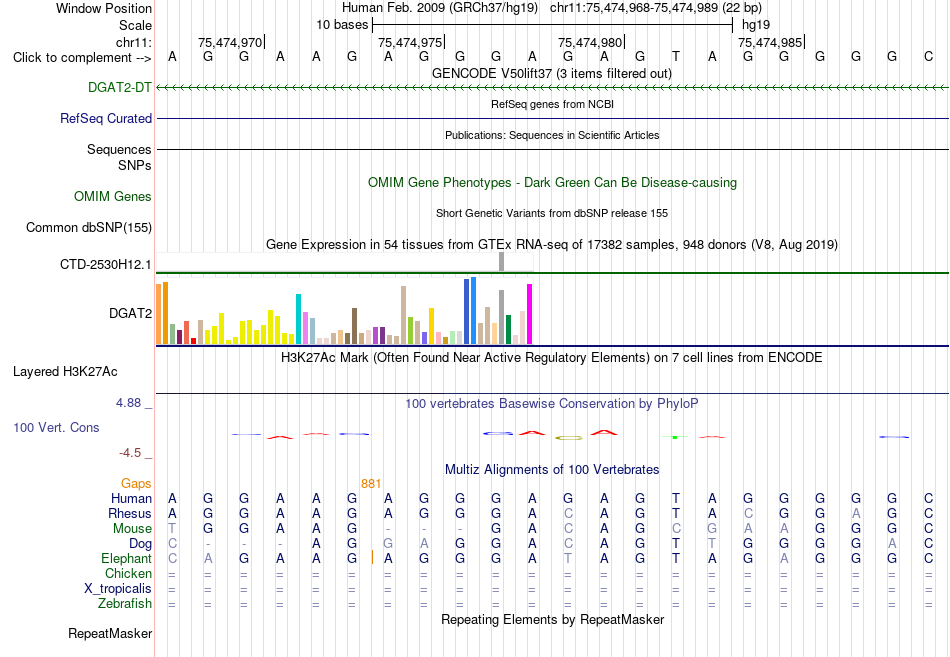The width and height of the screenshot is (950, 657).
Task: Open the RefSeq Curated track label
Action: click(105, 118)
